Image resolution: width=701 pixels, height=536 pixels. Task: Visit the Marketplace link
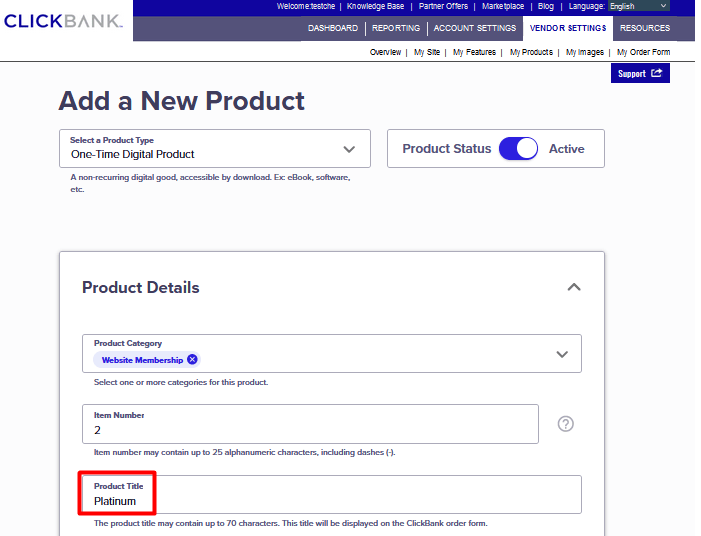[503, 6]
